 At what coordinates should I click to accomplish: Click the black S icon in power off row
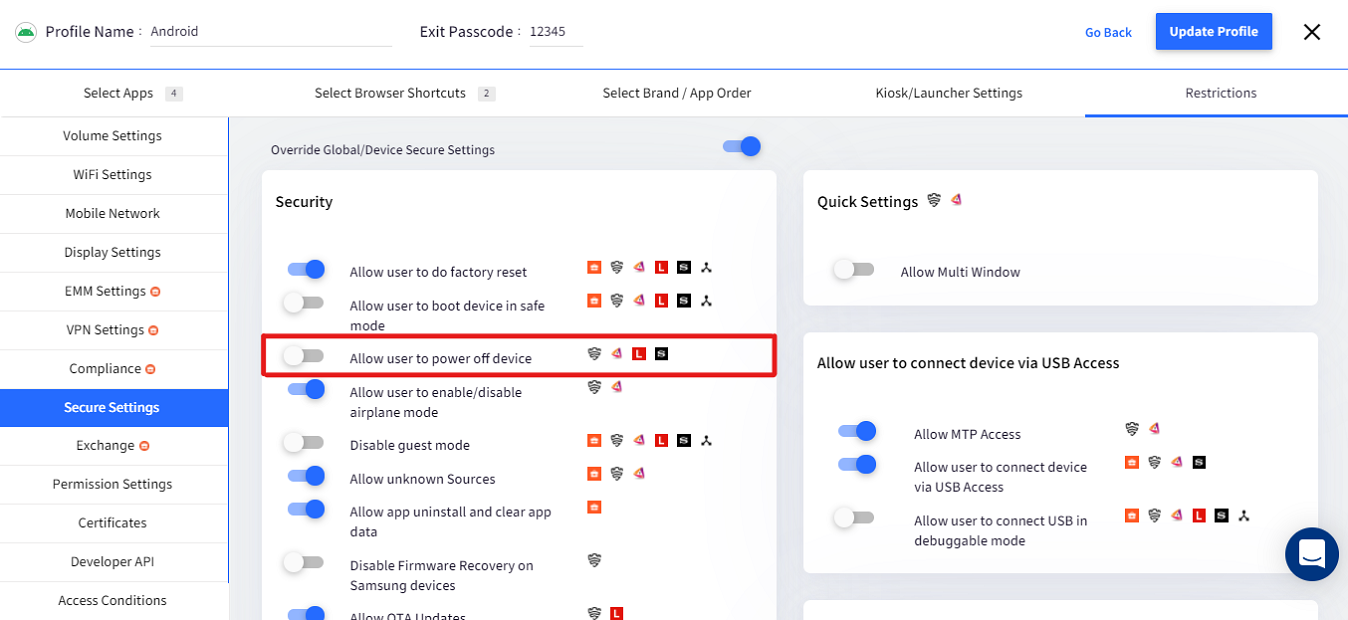pos(661,353)
